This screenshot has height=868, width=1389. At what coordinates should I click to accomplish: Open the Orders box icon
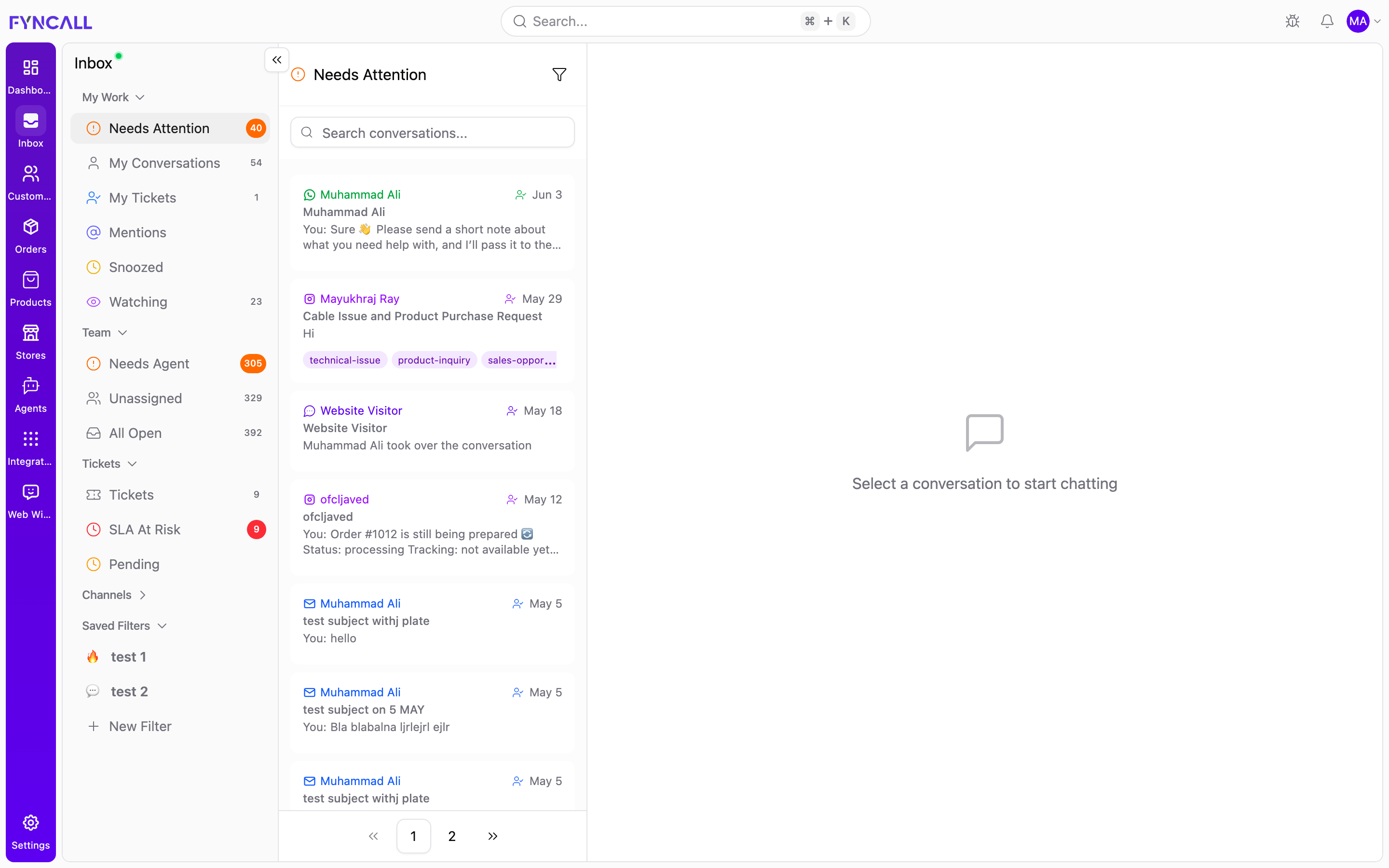(30, 227)
